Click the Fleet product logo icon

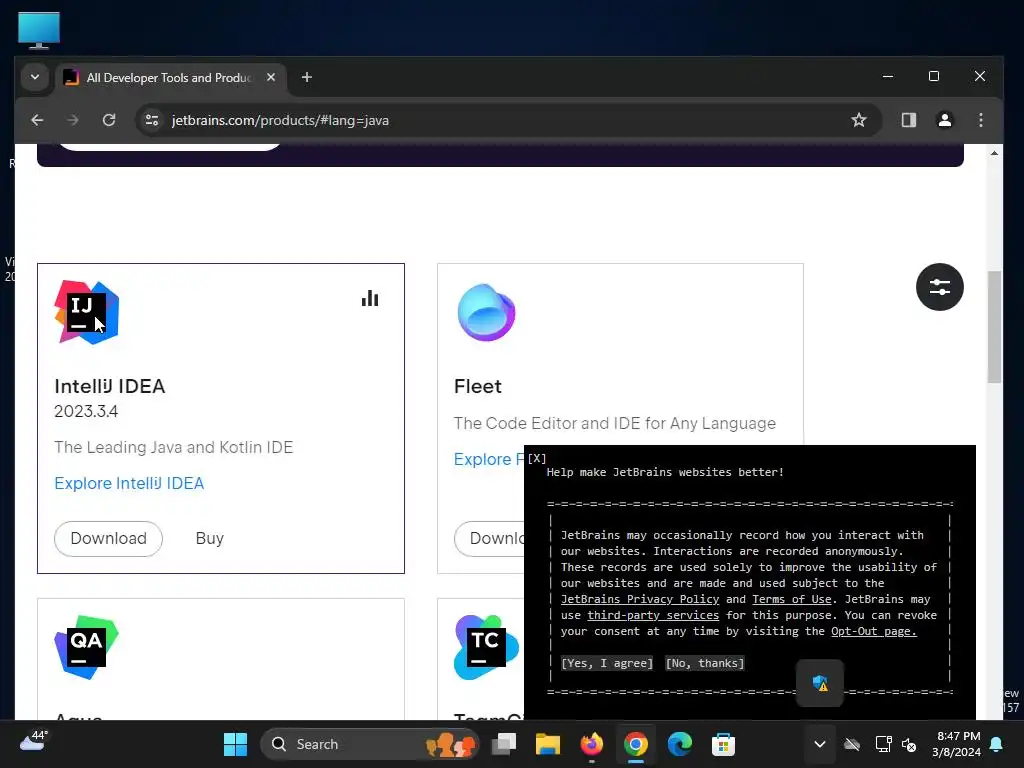487,312
